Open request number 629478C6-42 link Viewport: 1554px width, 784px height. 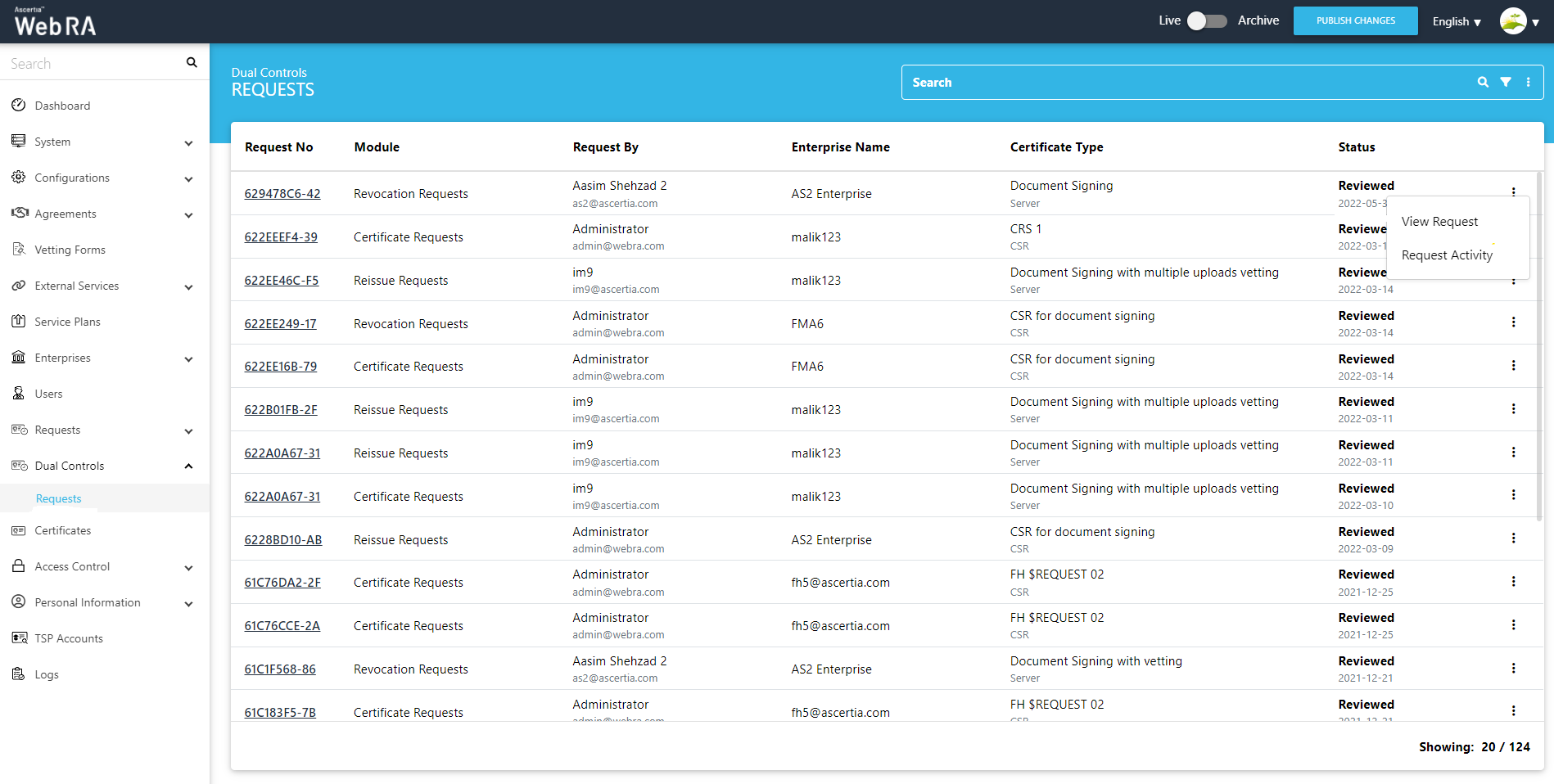coord(282,194)
